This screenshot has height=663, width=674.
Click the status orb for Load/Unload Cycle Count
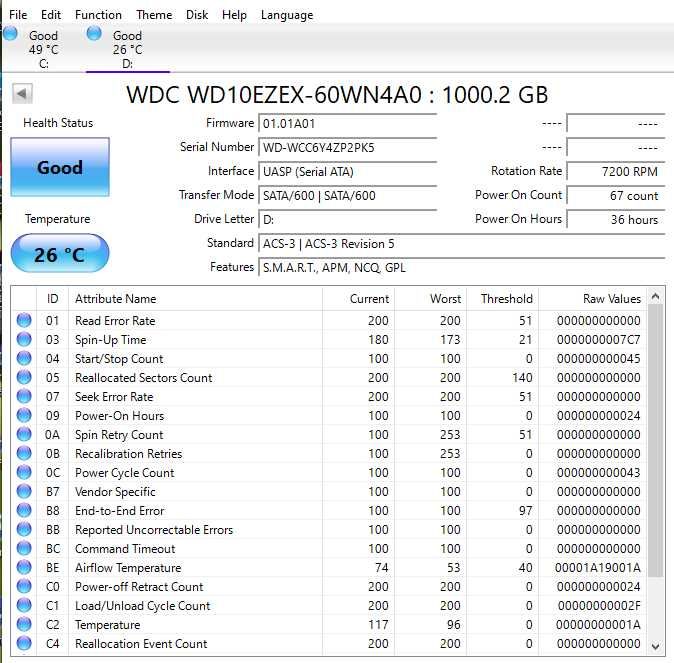click(24, 605)
